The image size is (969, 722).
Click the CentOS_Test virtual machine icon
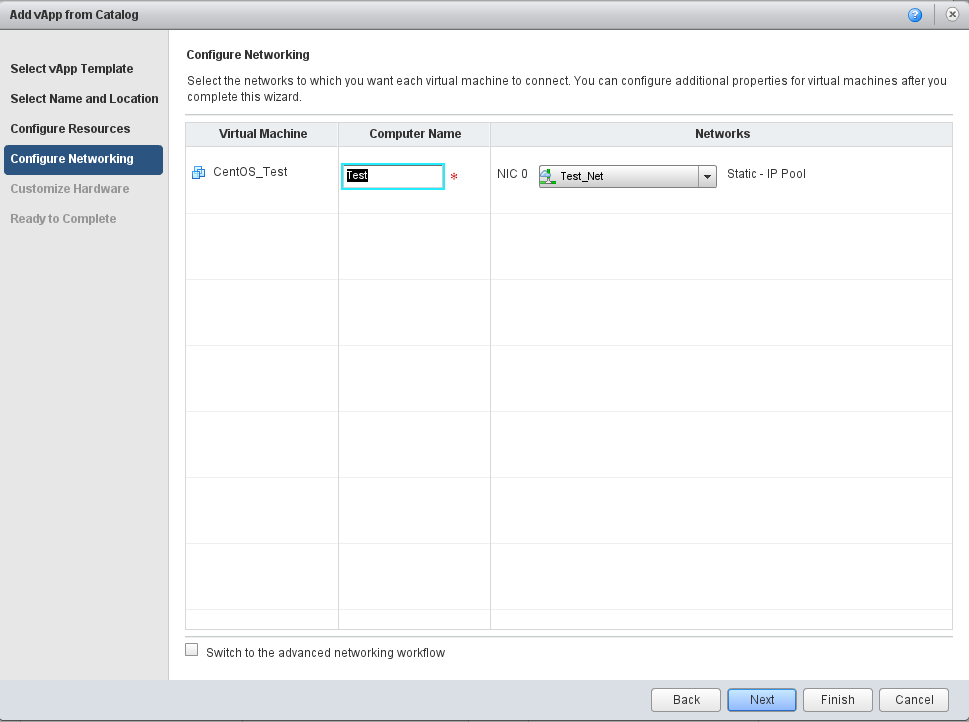click(198, 172)
